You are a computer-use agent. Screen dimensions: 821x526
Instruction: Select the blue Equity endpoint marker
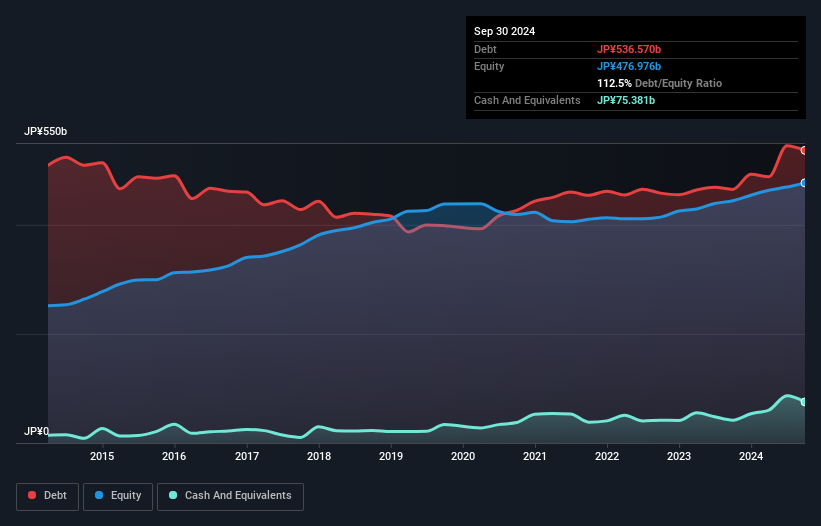(x=804, y=183)
